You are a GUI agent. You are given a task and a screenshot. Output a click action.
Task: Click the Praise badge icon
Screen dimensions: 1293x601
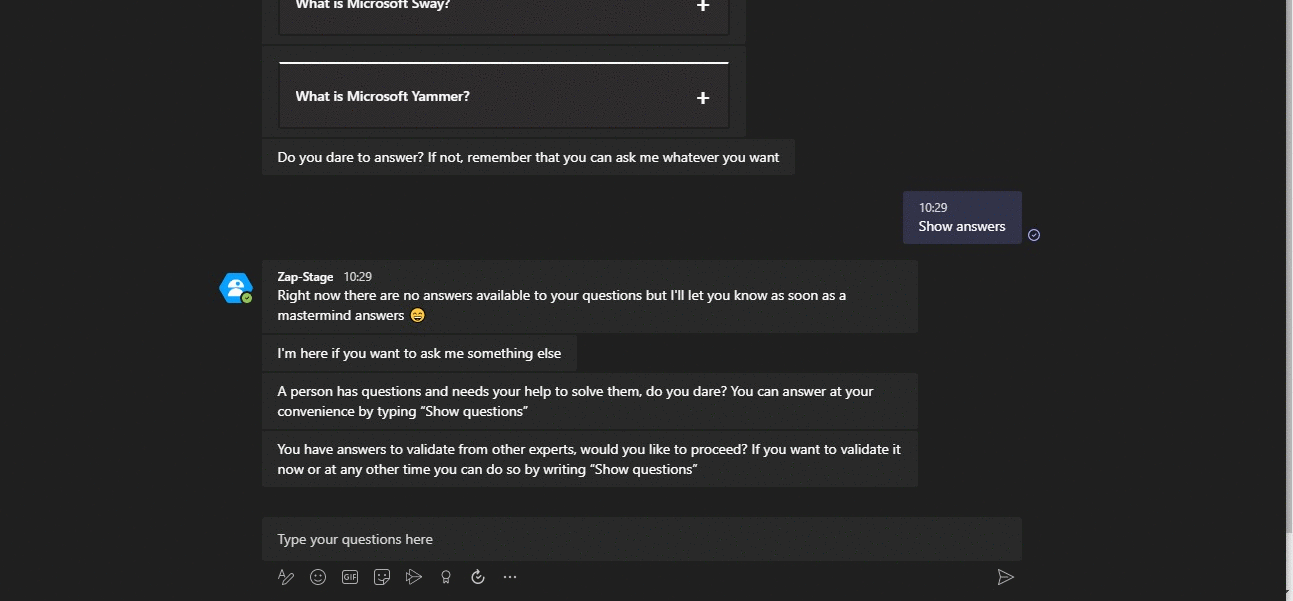[x=446, y=577]
